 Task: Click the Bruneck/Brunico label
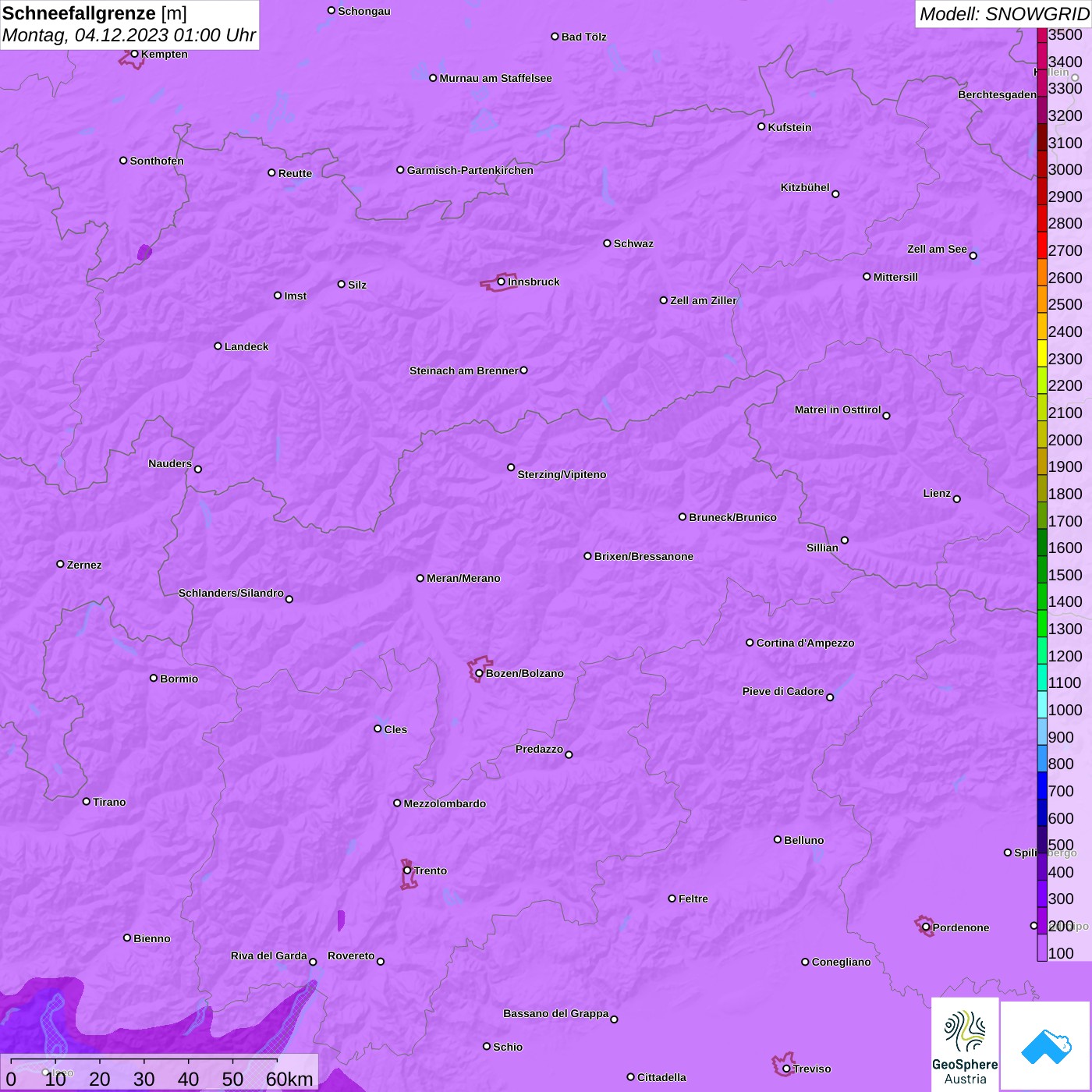pyautogui.click(x=732, y=517)
